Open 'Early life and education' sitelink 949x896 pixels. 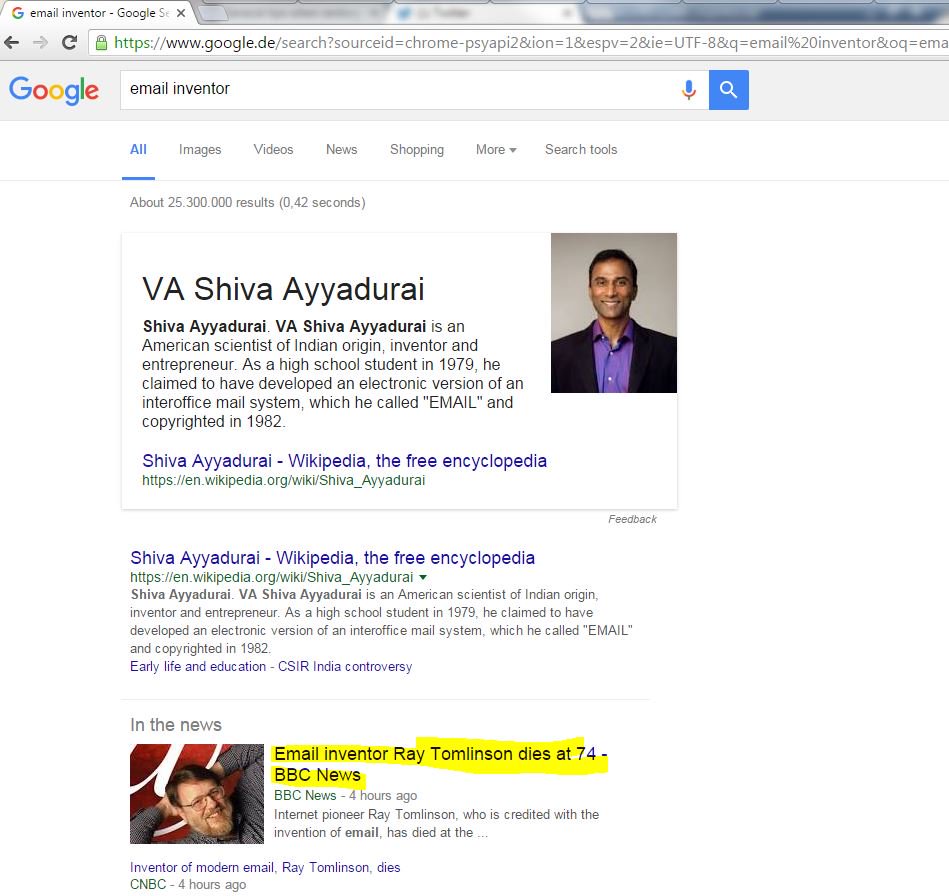(x=198, y=667)
